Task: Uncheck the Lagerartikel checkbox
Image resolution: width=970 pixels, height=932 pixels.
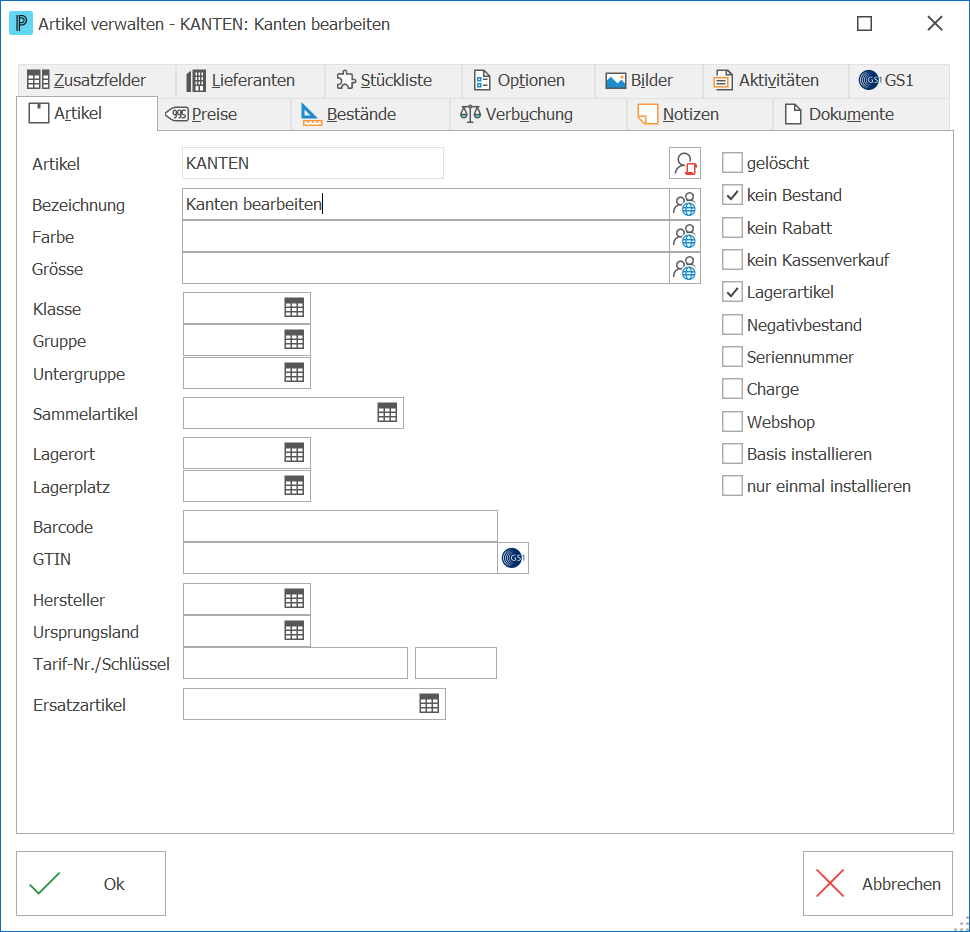Action: [x=732, y=292]
